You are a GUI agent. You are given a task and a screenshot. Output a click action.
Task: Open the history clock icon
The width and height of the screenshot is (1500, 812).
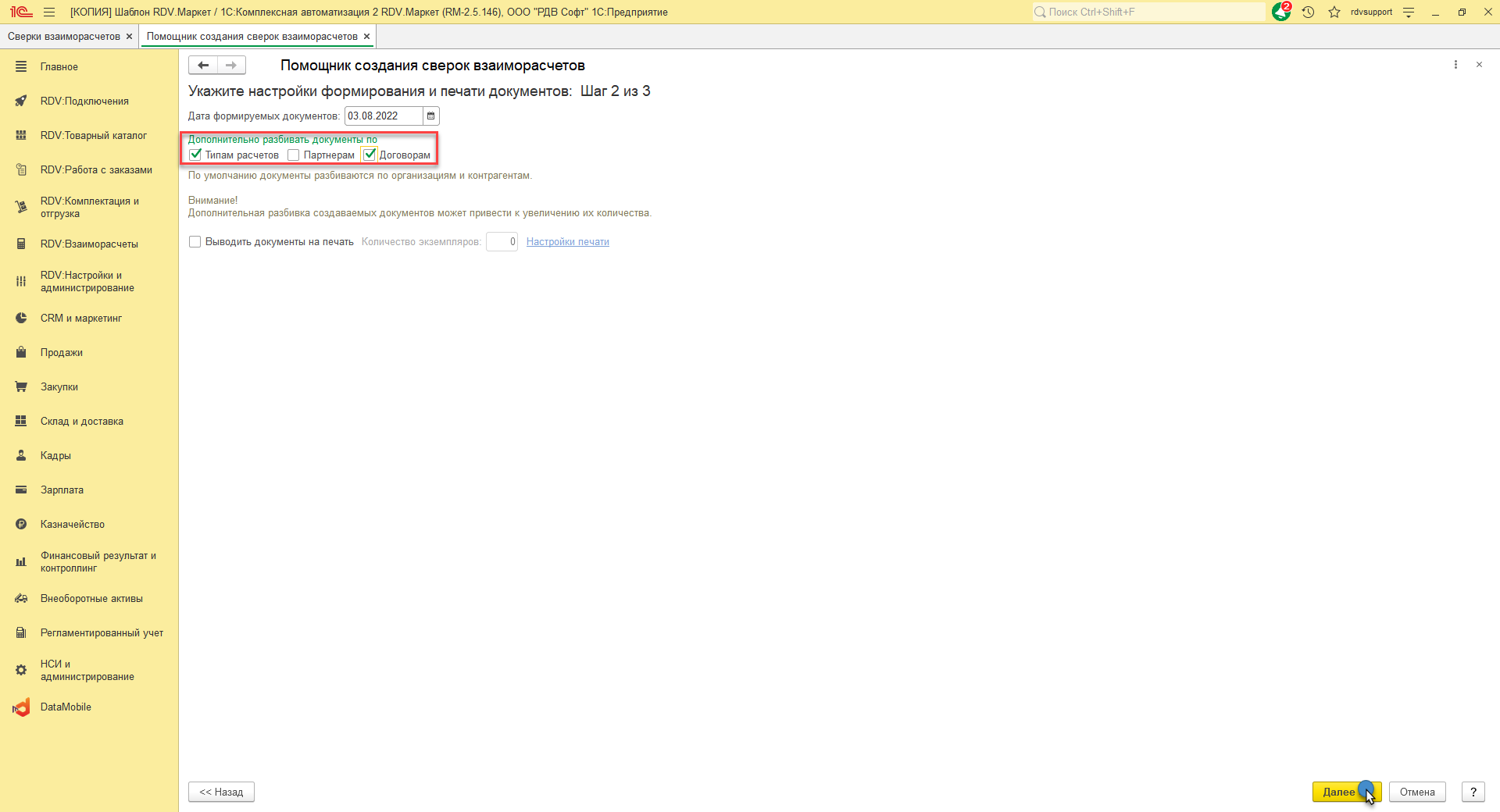[1309, 12]
